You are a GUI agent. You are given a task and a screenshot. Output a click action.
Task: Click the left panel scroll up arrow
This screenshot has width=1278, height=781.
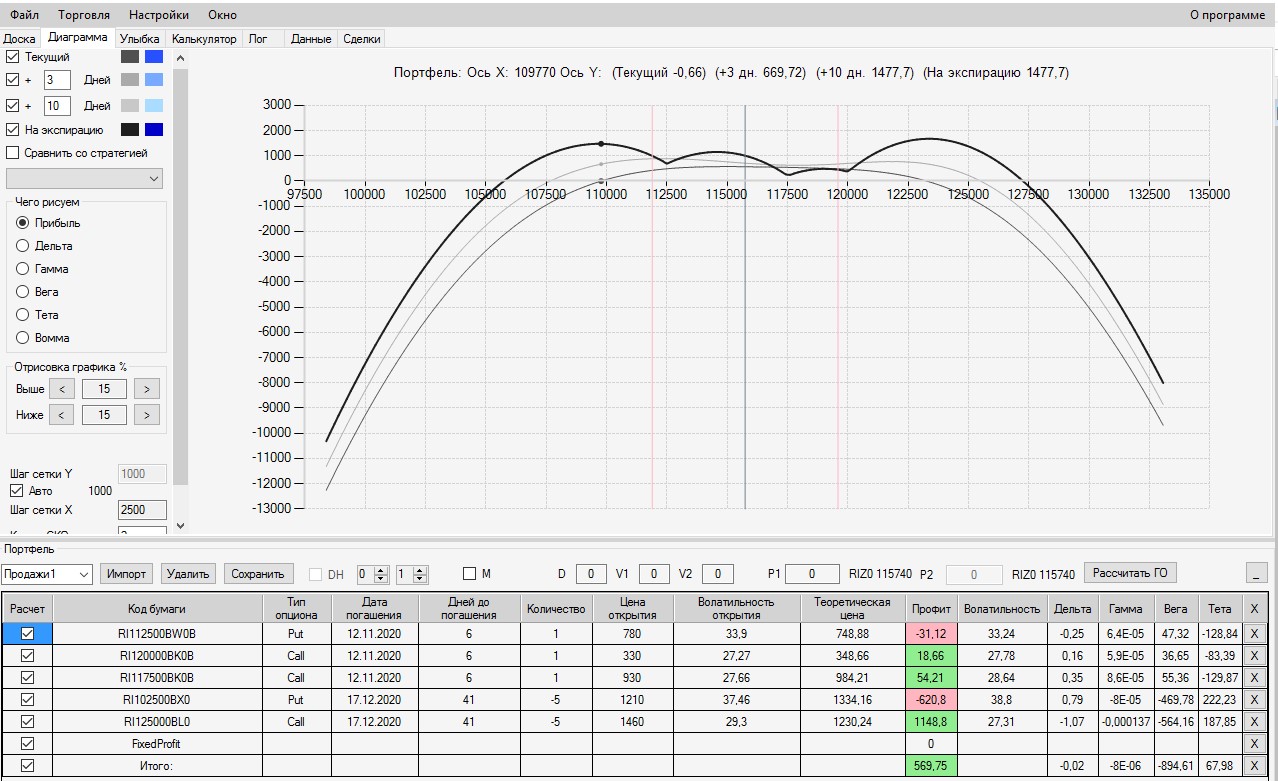[x=180, y=57]
